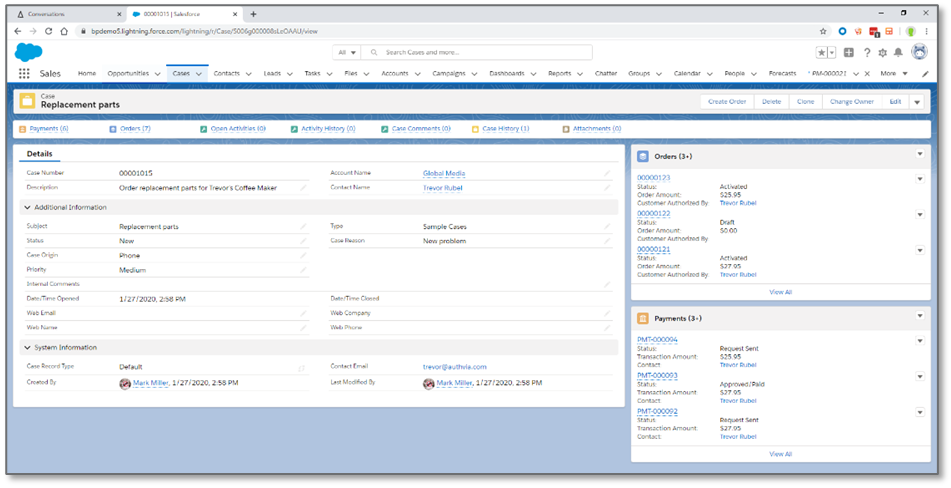The width and height of the screenshot is (951, 488).
Task: Open the Opportunities tab dropdown chevron
Action: tap(157, 74)
